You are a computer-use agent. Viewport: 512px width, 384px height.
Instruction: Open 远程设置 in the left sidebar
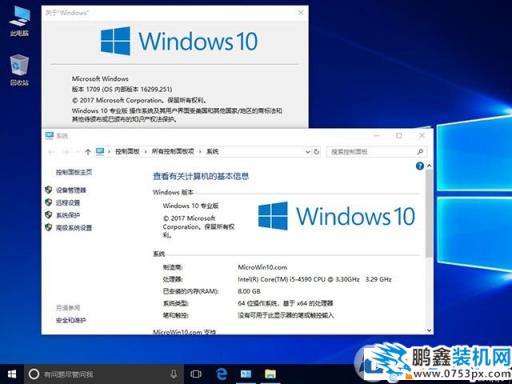[68, 203]
